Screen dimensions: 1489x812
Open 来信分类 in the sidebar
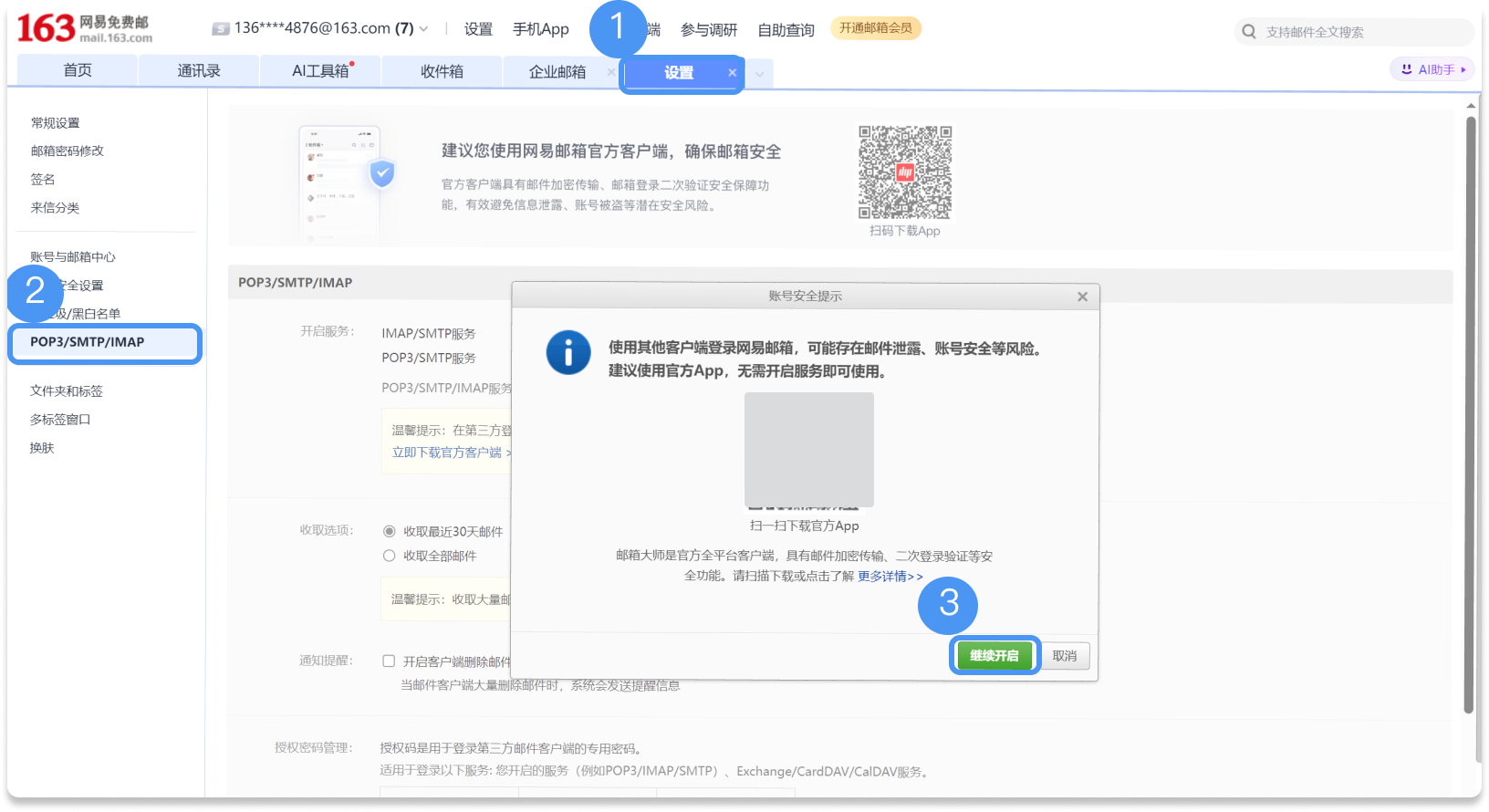click(56, 208)
